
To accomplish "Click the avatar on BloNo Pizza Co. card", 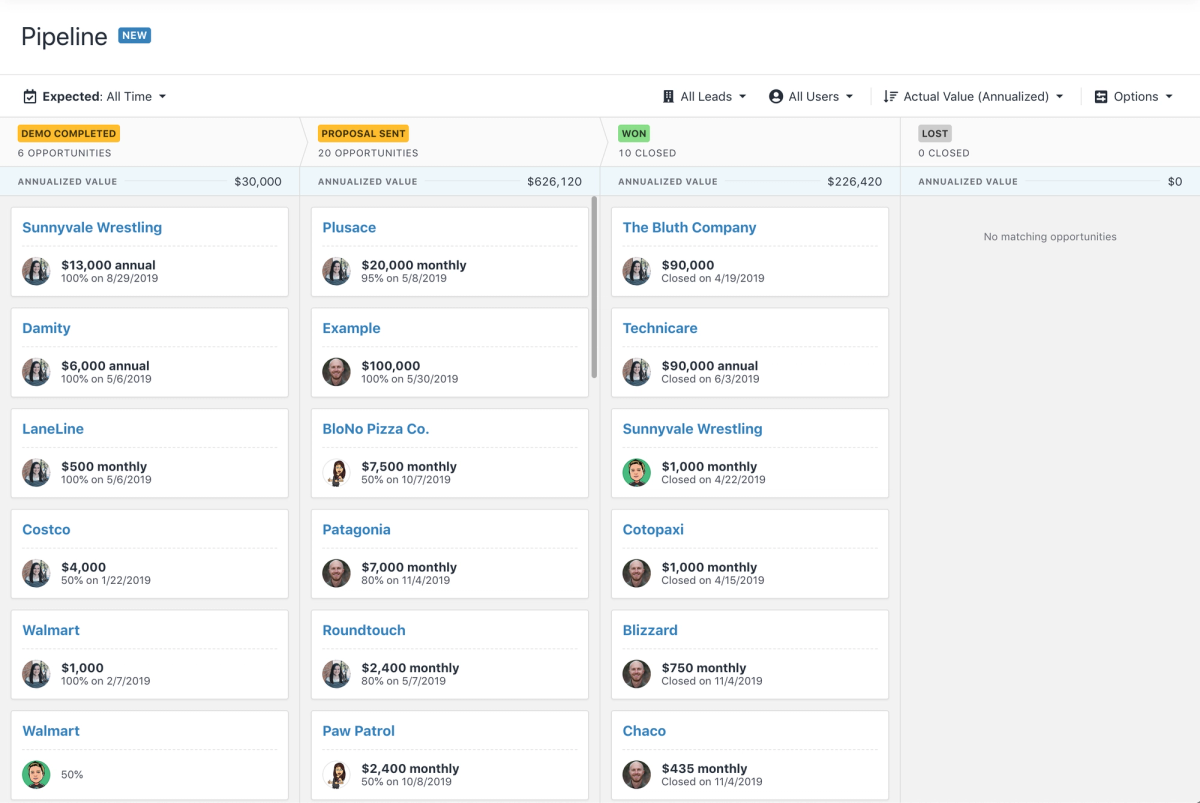I will click(336, 473).
